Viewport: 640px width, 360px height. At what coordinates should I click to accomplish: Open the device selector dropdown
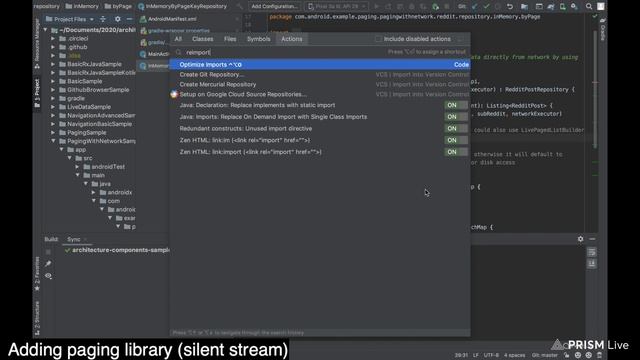click(x=336, y=7)
